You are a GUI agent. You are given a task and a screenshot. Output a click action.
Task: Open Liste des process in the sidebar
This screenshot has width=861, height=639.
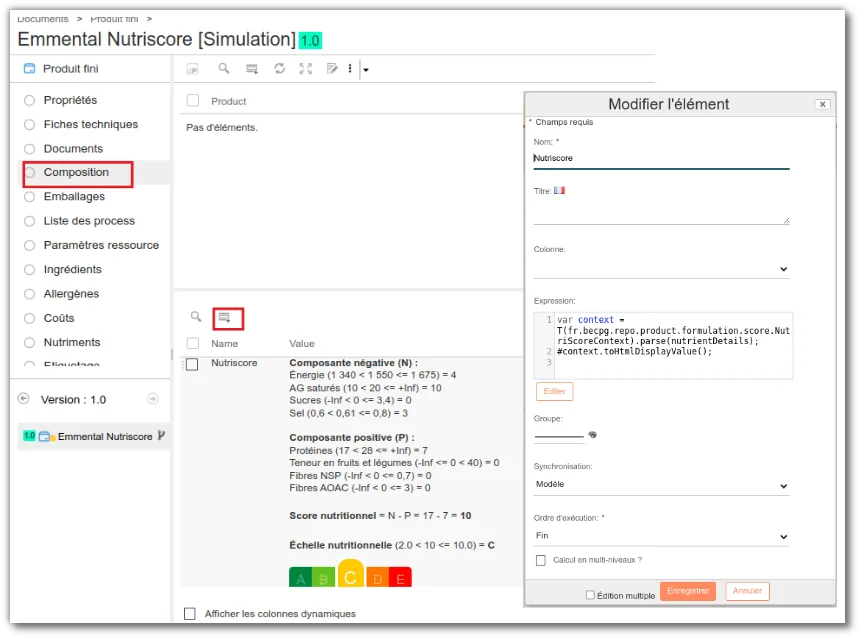[89, 221]
